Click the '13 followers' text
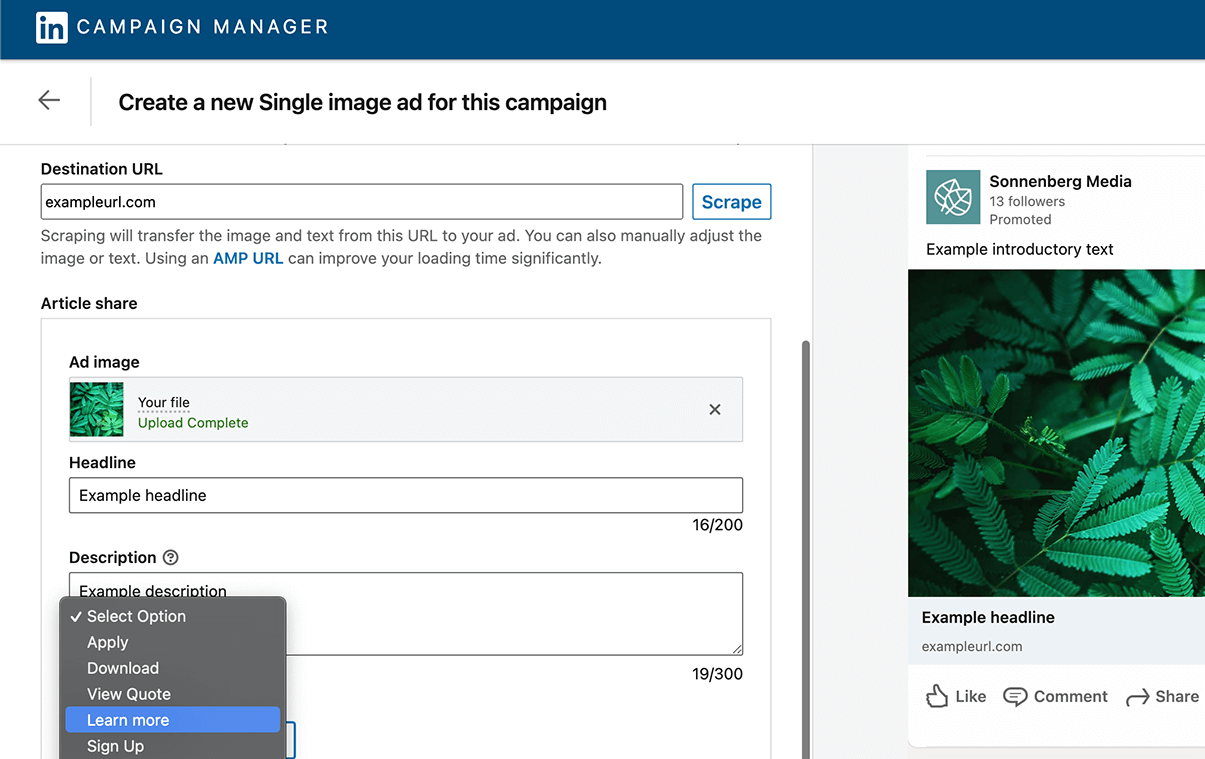 pyautogui.click(x=1027, y=201)
